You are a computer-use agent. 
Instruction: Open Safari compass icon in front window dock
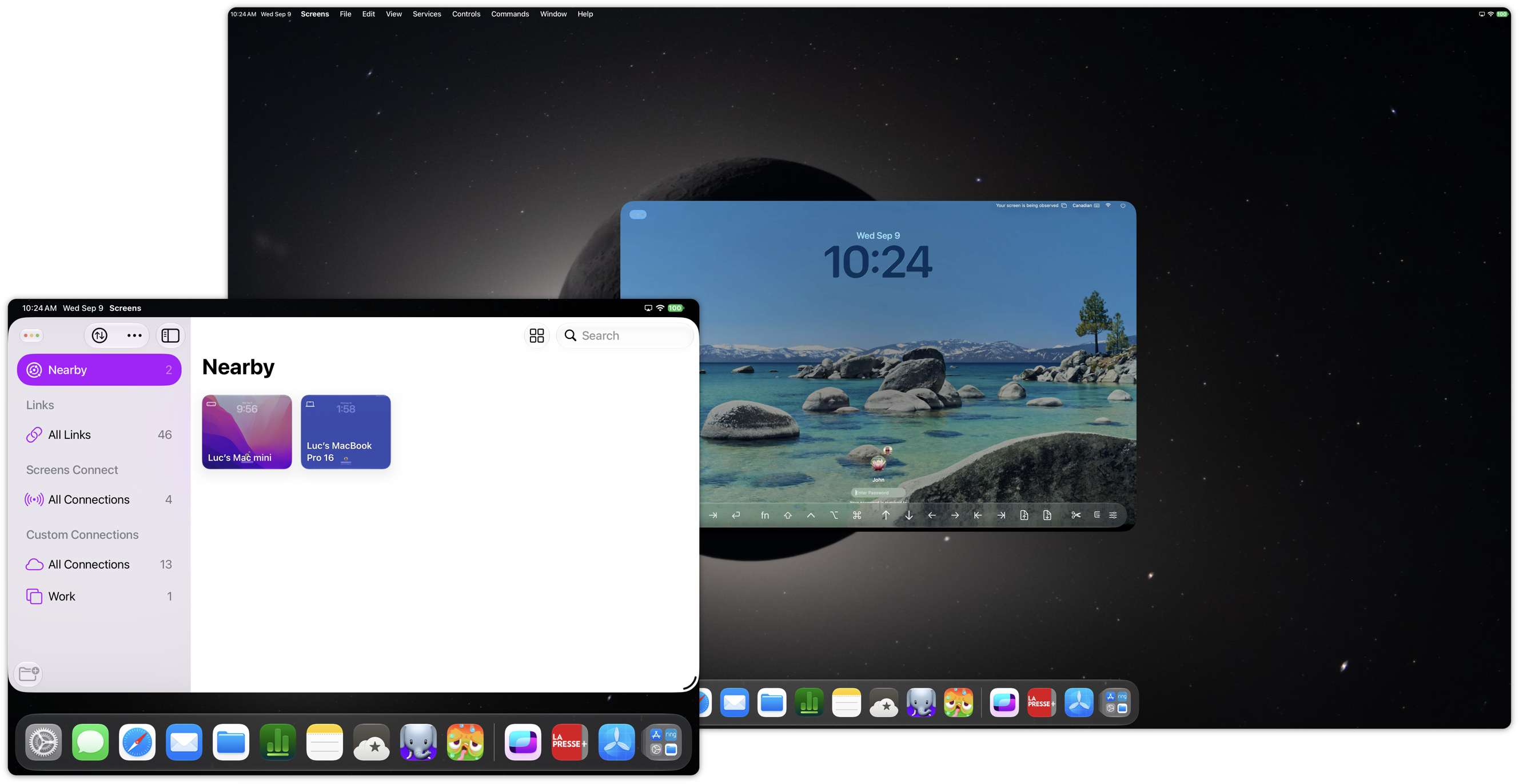click(137, 742)
